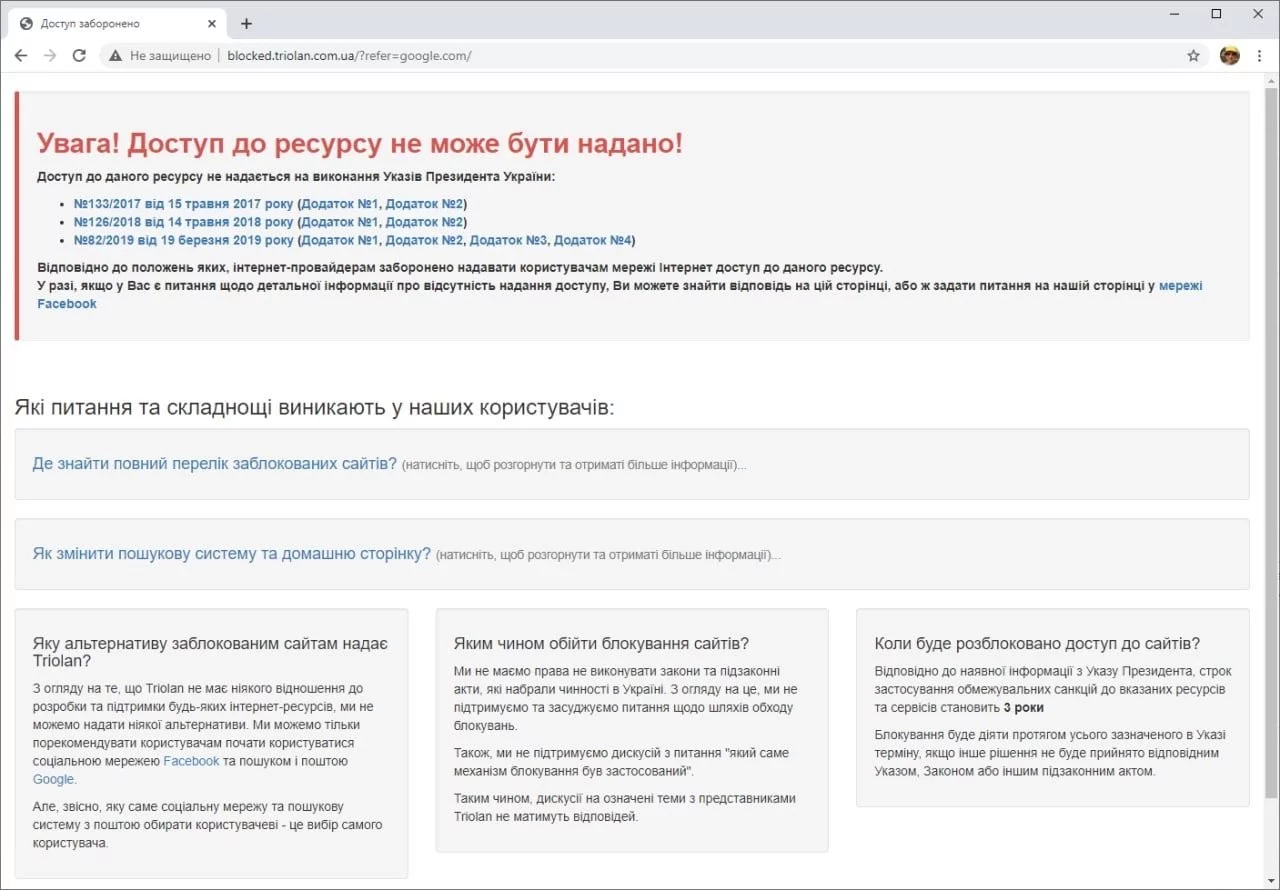1280x890 pixels.
Task: Open decree №133/2017 від 15 травня 2017 link
Action: pyautogui.click(x=184, y=204)
